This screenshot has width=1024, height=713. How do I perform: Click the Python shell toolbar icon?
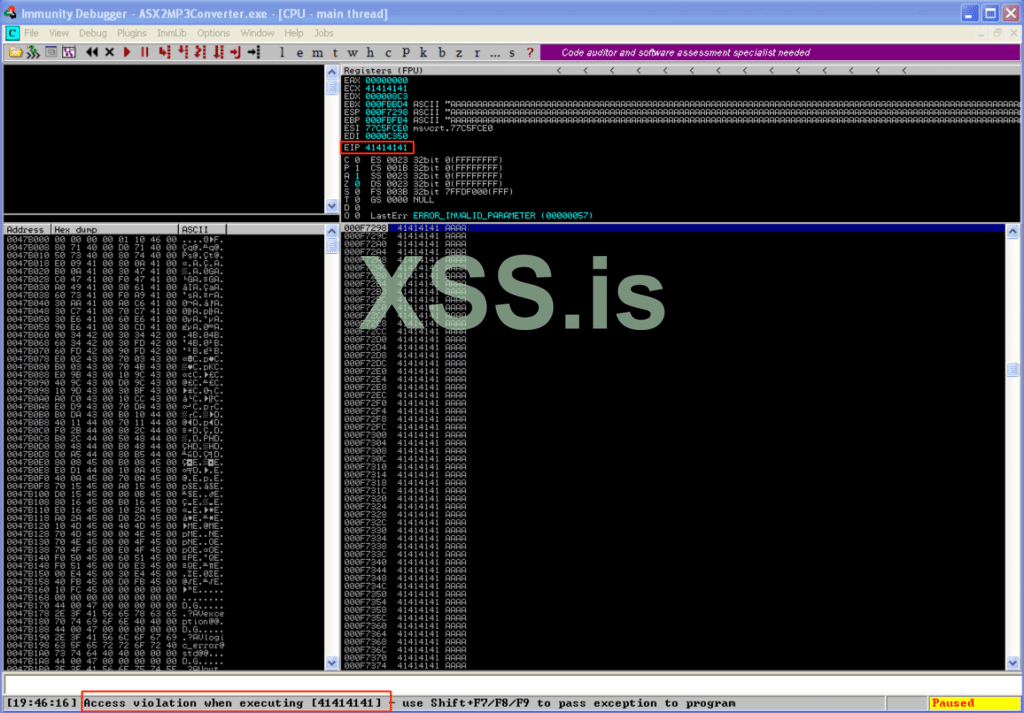point(33,52)
